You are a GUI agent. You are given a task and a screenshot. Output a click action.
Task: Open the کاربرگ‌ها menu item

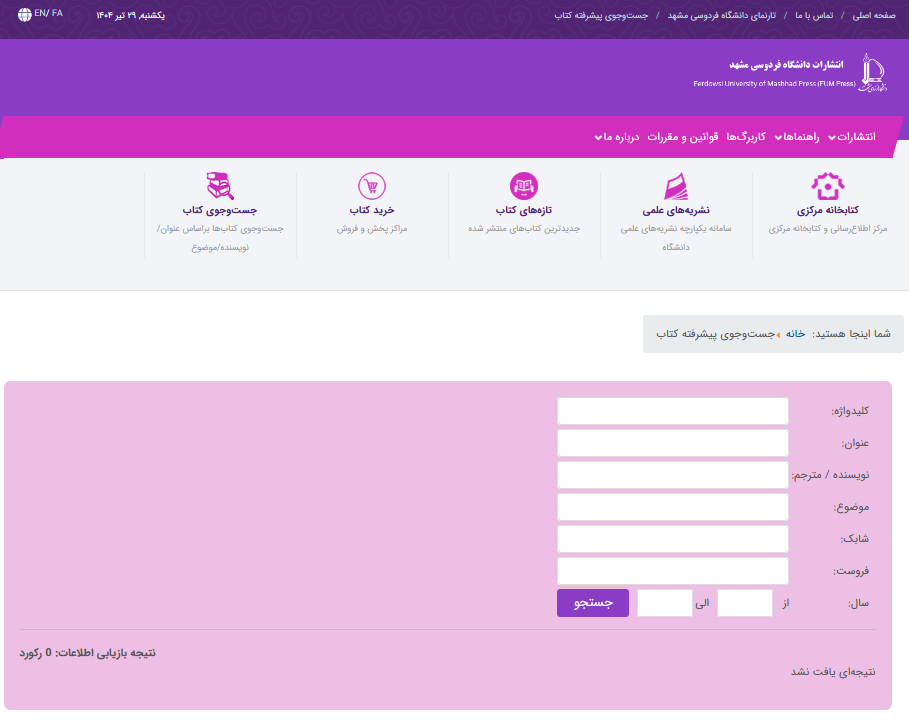tap(746, 137)
